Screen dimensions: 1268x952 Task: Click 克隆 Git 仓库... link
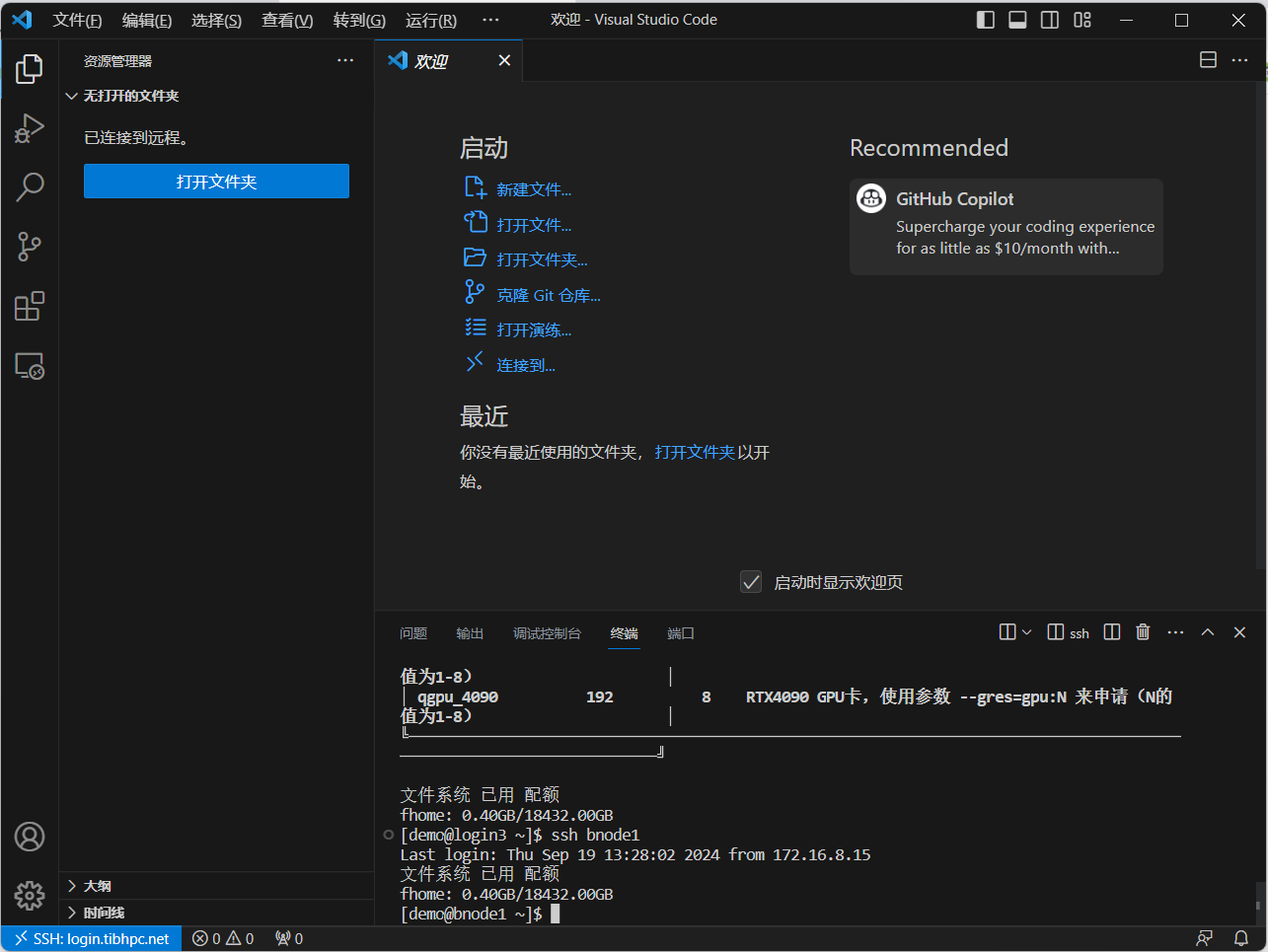point(549,295)
